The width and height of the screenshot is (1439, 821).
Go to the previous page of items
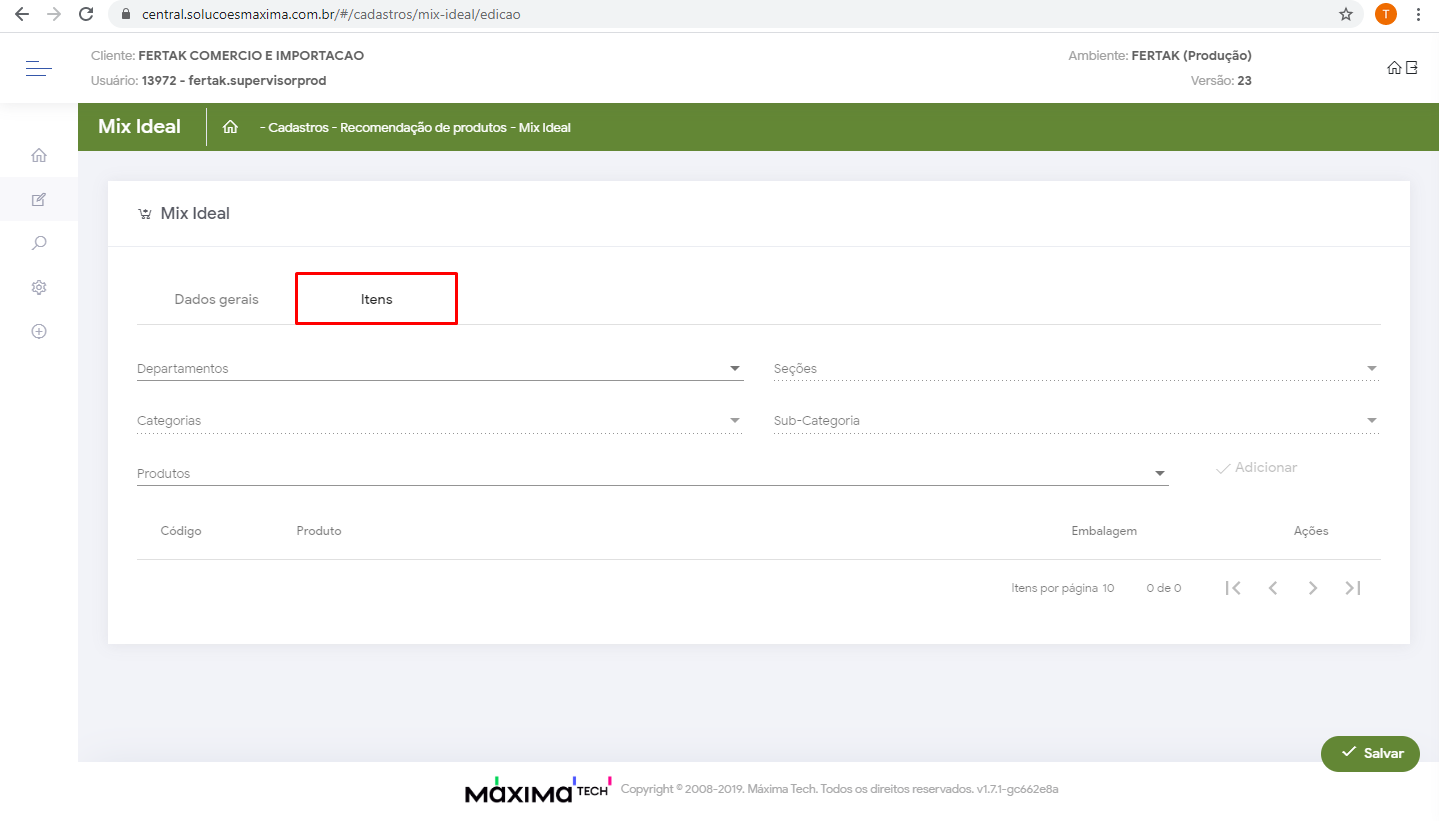tap(1273, 588)
